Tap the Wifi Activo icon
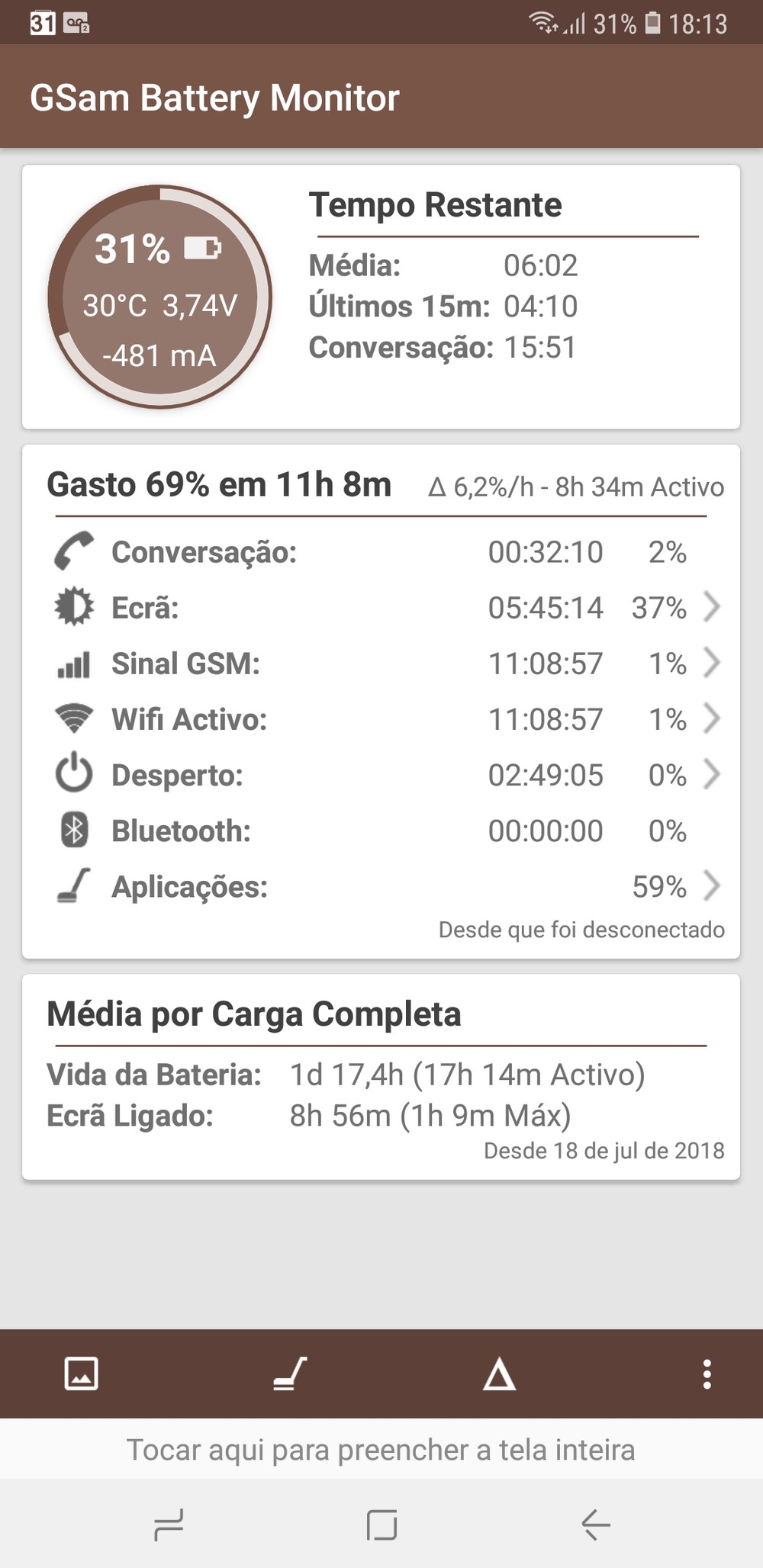763x1568 pixels. 74,719
